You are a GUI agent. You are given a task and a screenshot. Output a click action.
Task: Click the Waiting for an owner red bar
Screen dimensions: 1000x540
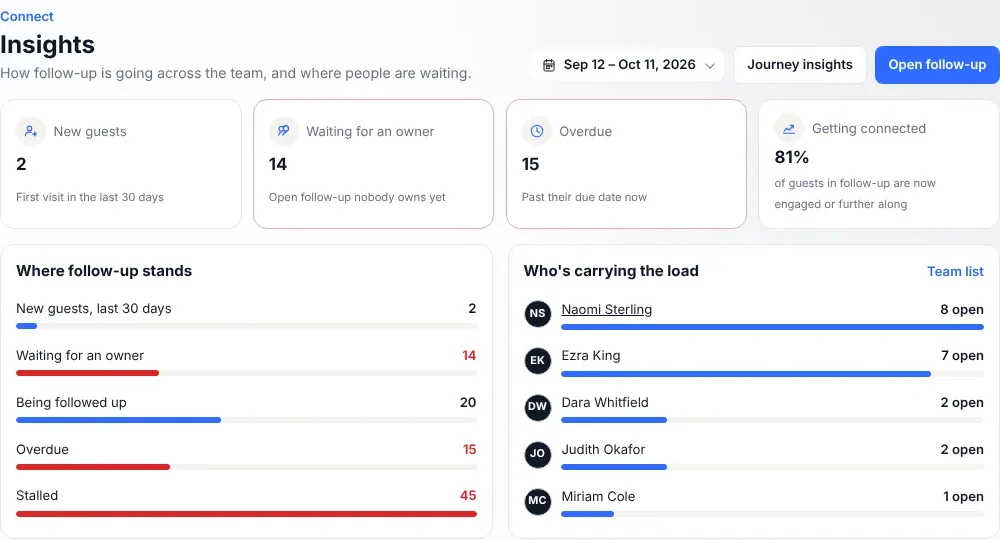pos(87,374)
